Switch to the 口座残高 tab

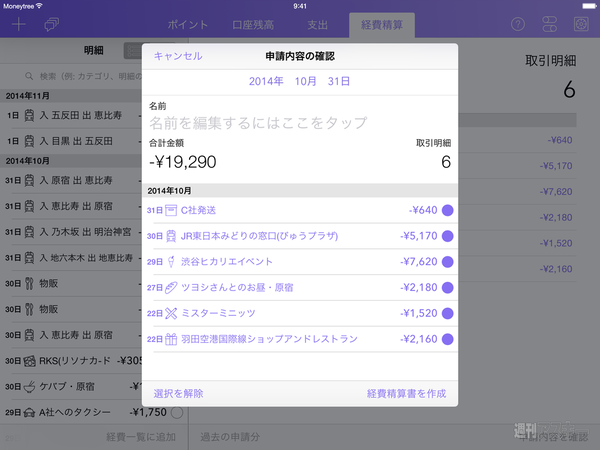(x=253, y=25)
